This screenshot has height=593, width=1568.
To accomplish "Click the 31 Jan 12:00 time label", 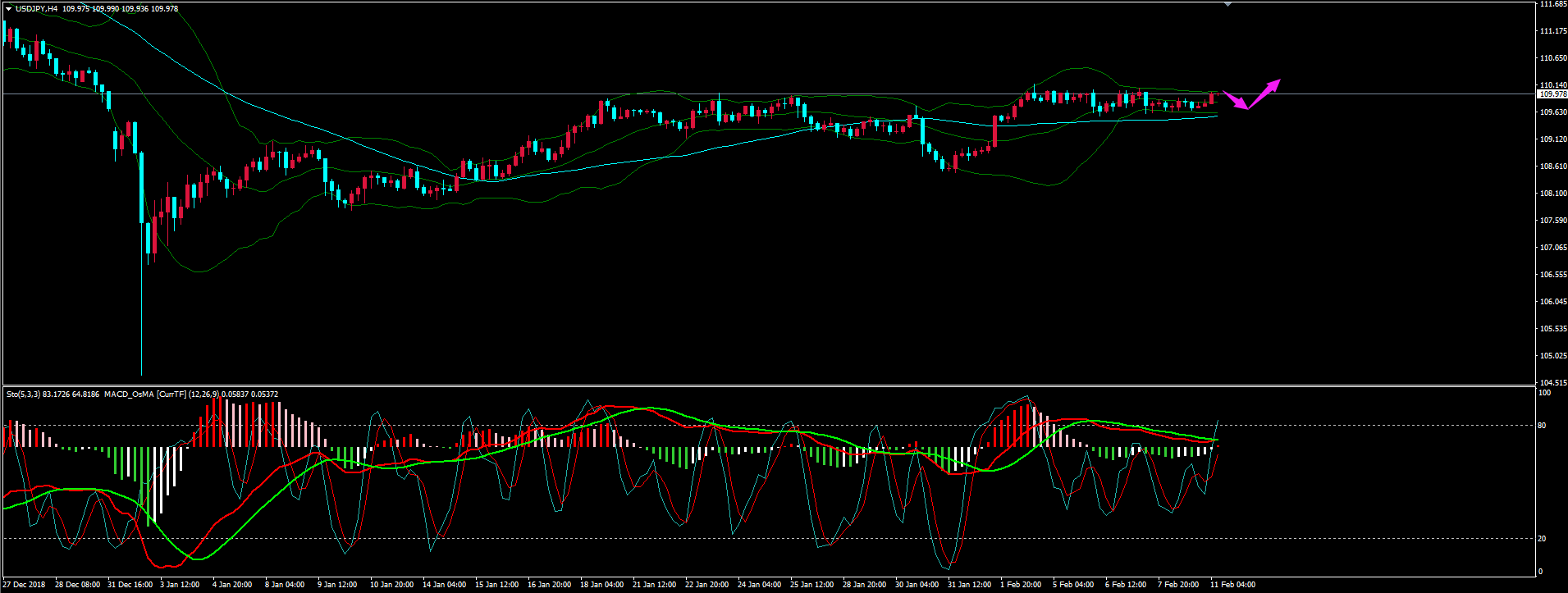I will click(x=970, y=585).
